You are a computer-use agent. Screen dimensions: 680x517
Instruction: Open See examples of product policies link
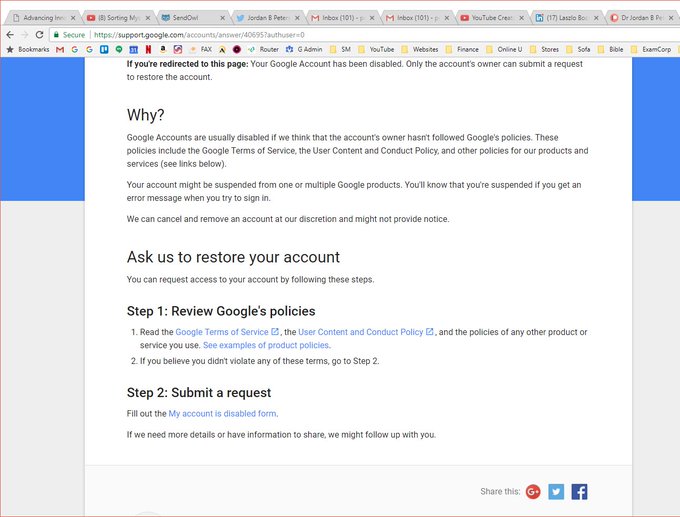click(266, 345)
